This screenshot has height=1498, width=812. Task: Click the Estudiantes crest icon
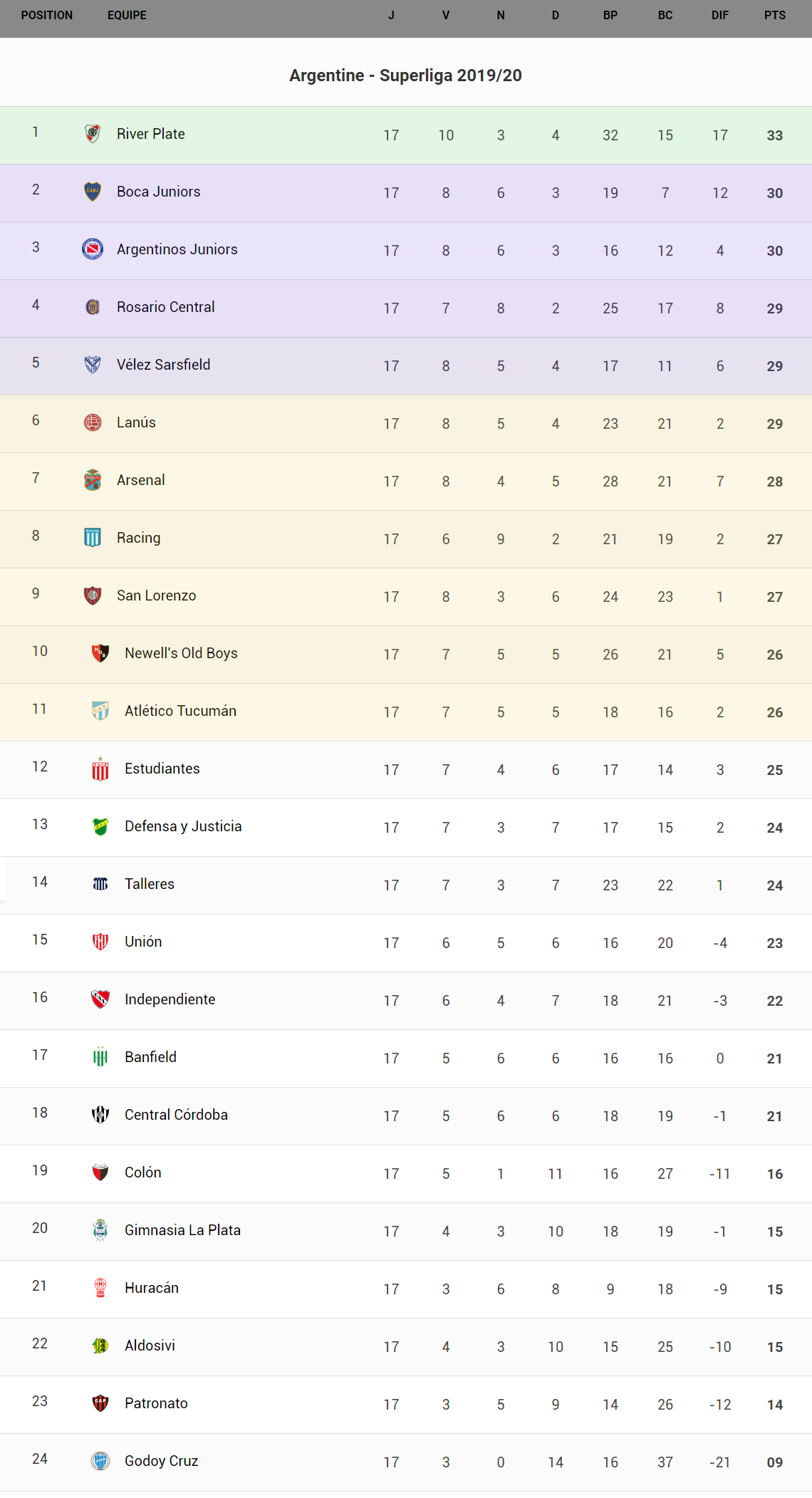tap(100, 769)
